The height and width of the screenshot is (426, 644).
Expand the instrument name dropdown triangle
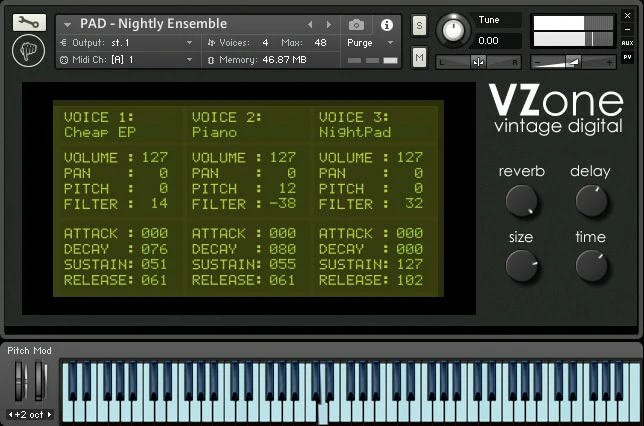point(67,25)
